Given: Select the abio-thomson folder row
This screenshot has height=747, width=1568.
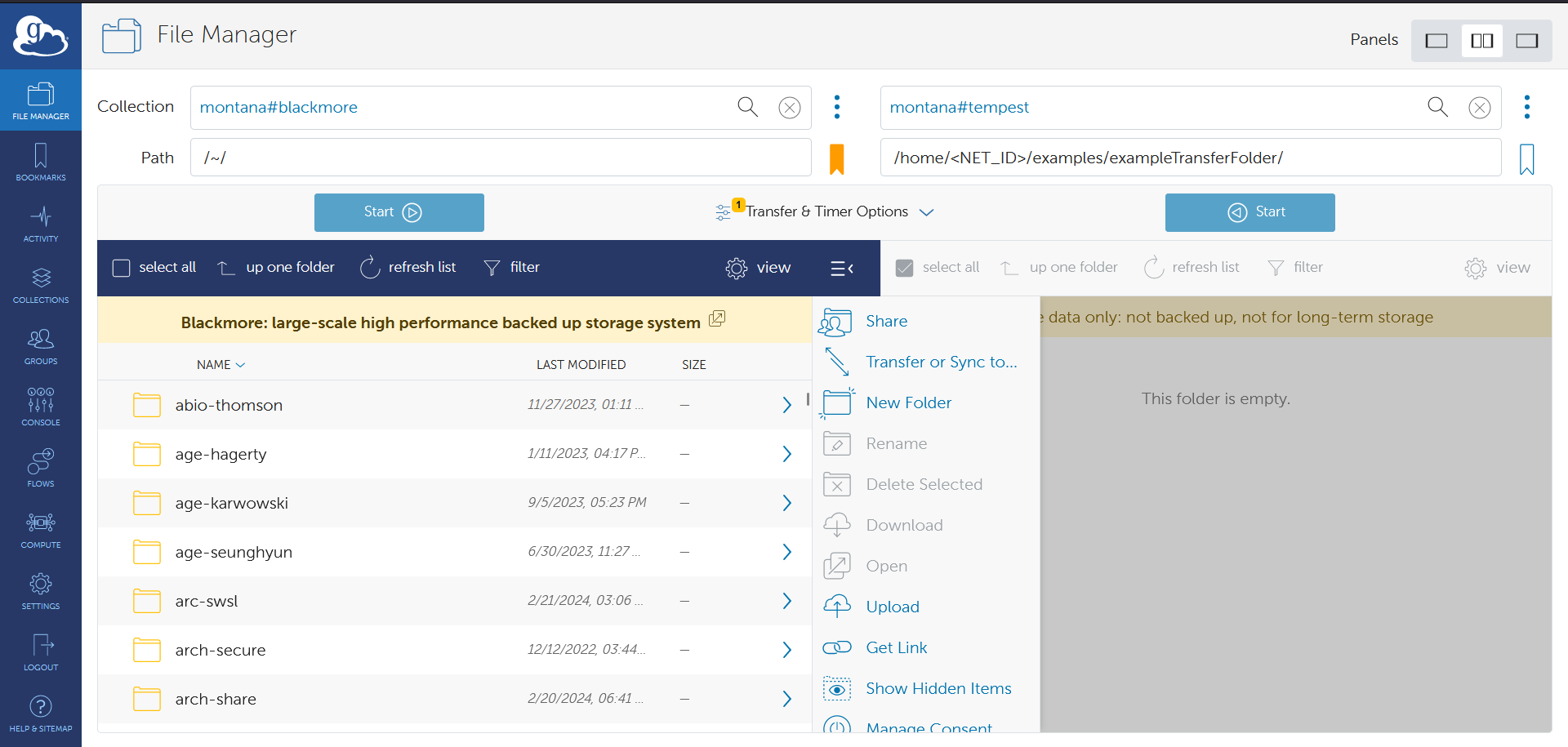Looking at the screenshot, I should pyautogui.click(x=454, y=405).
